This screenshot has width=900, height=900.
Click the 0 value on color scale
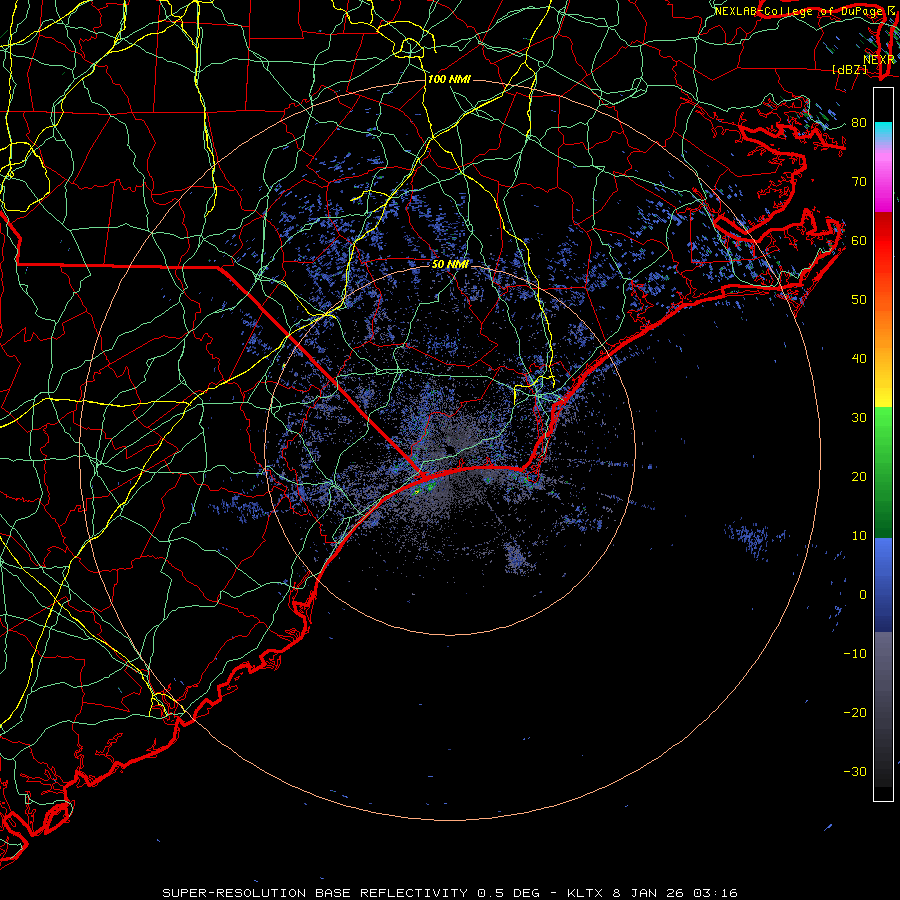[863, 595]
